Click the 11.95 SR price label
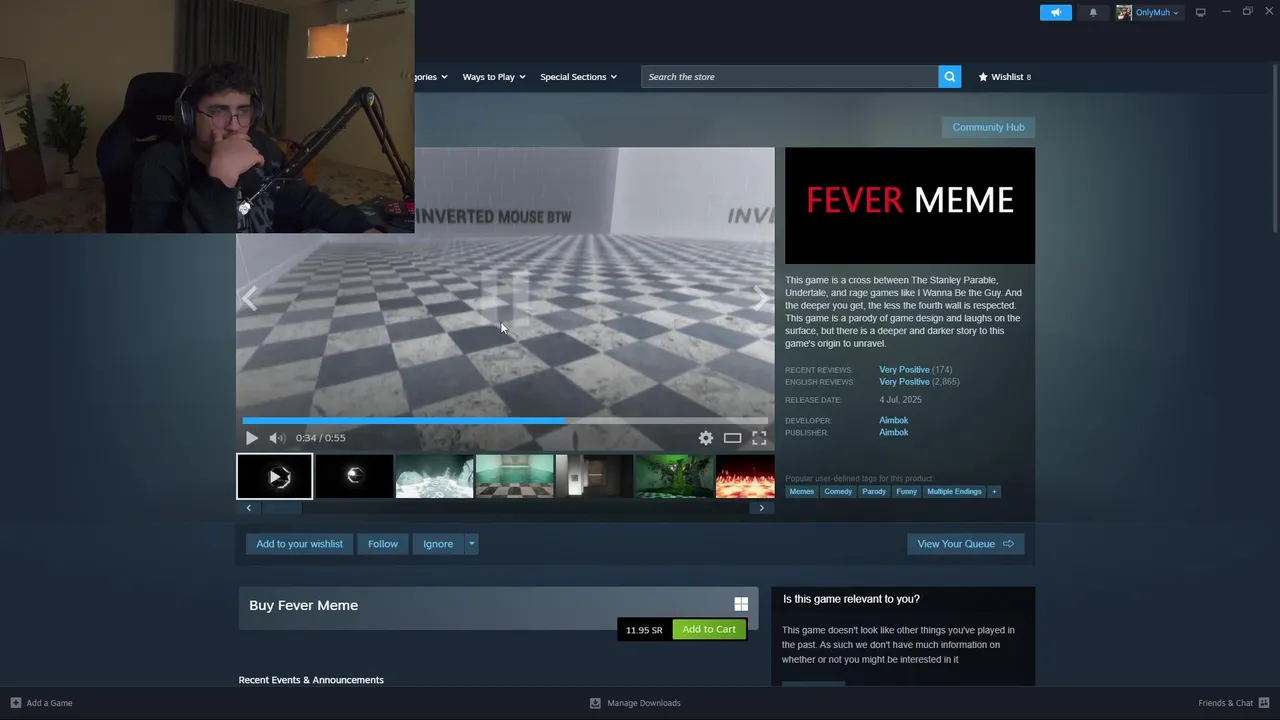This screenshot has height=720, width=1280. pos(644,630)
